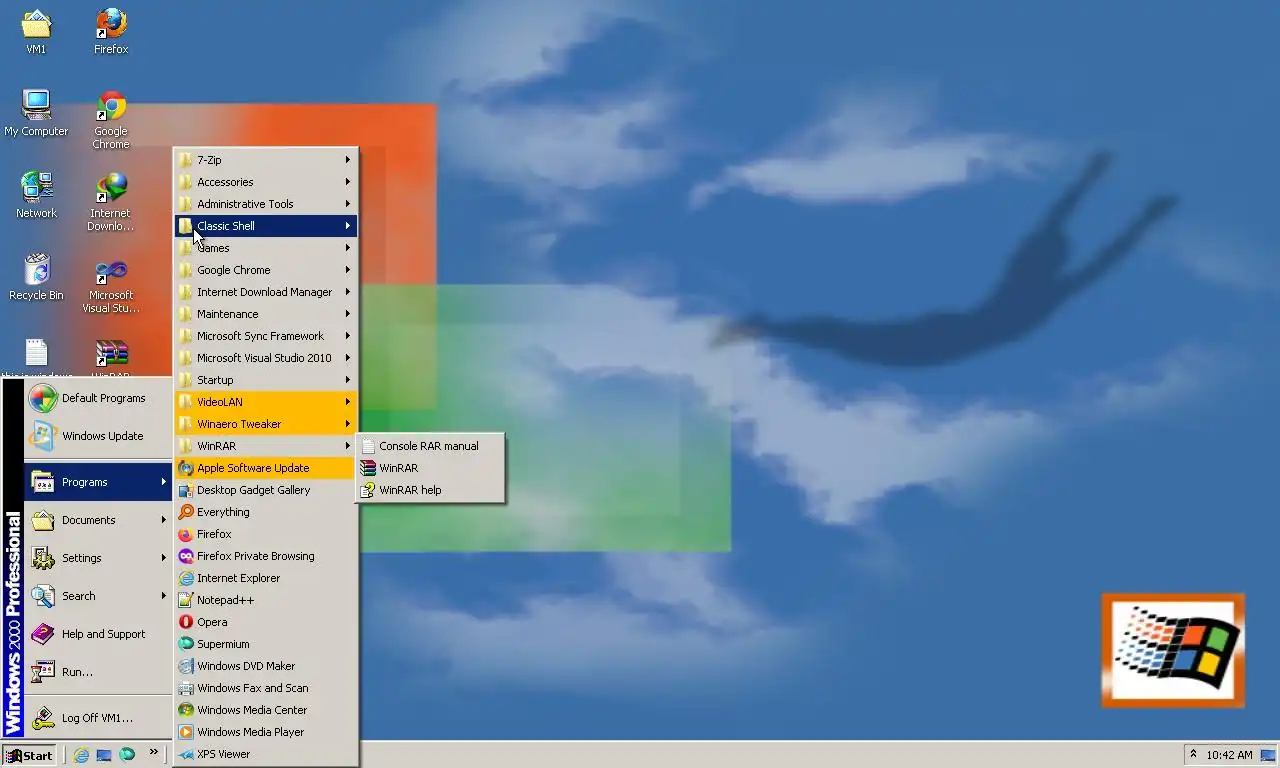Open Default Programs in Start menu
The height and width of the screenshot is (768, 1280).
pos(98,398)
